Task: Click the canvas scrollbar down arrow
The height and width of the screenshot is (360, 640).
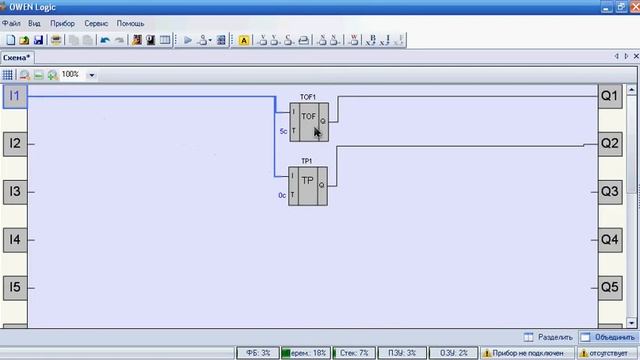Action: pyautogui.click(x=631, y=323)
